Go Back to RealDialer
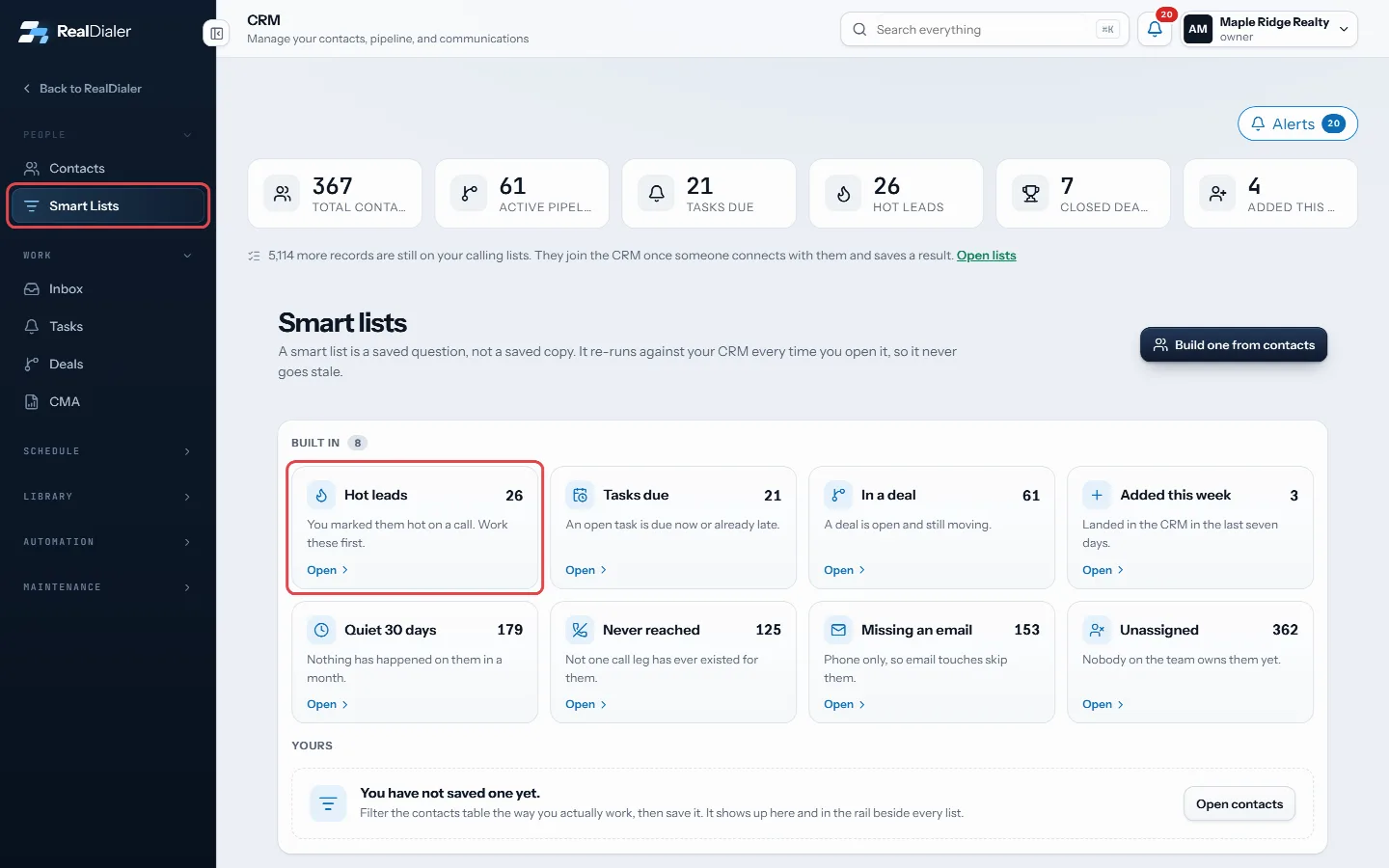Viewport: 1389px width, 868px height. tap(82, 89)
